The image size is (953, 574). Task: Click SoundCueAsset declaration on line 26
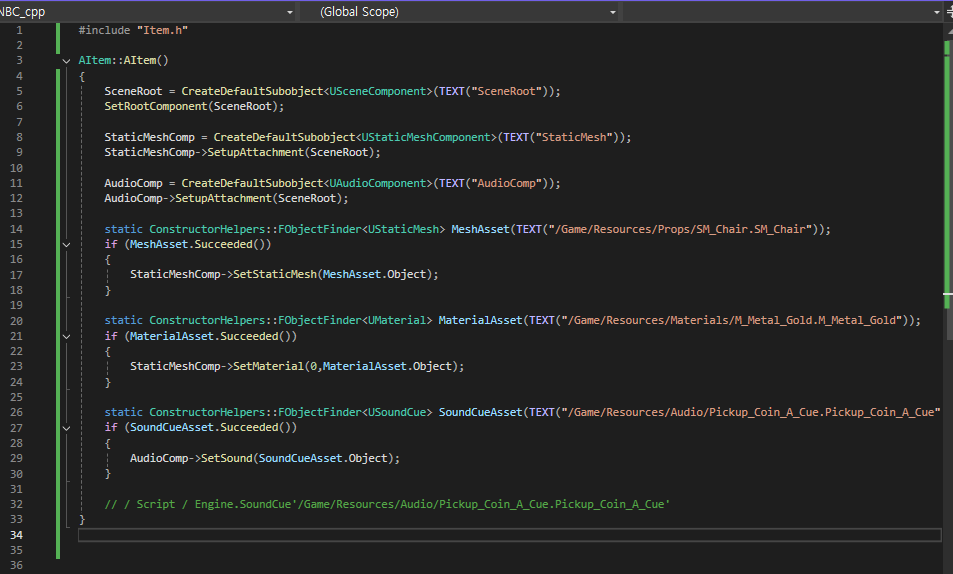tap(480, 412)
